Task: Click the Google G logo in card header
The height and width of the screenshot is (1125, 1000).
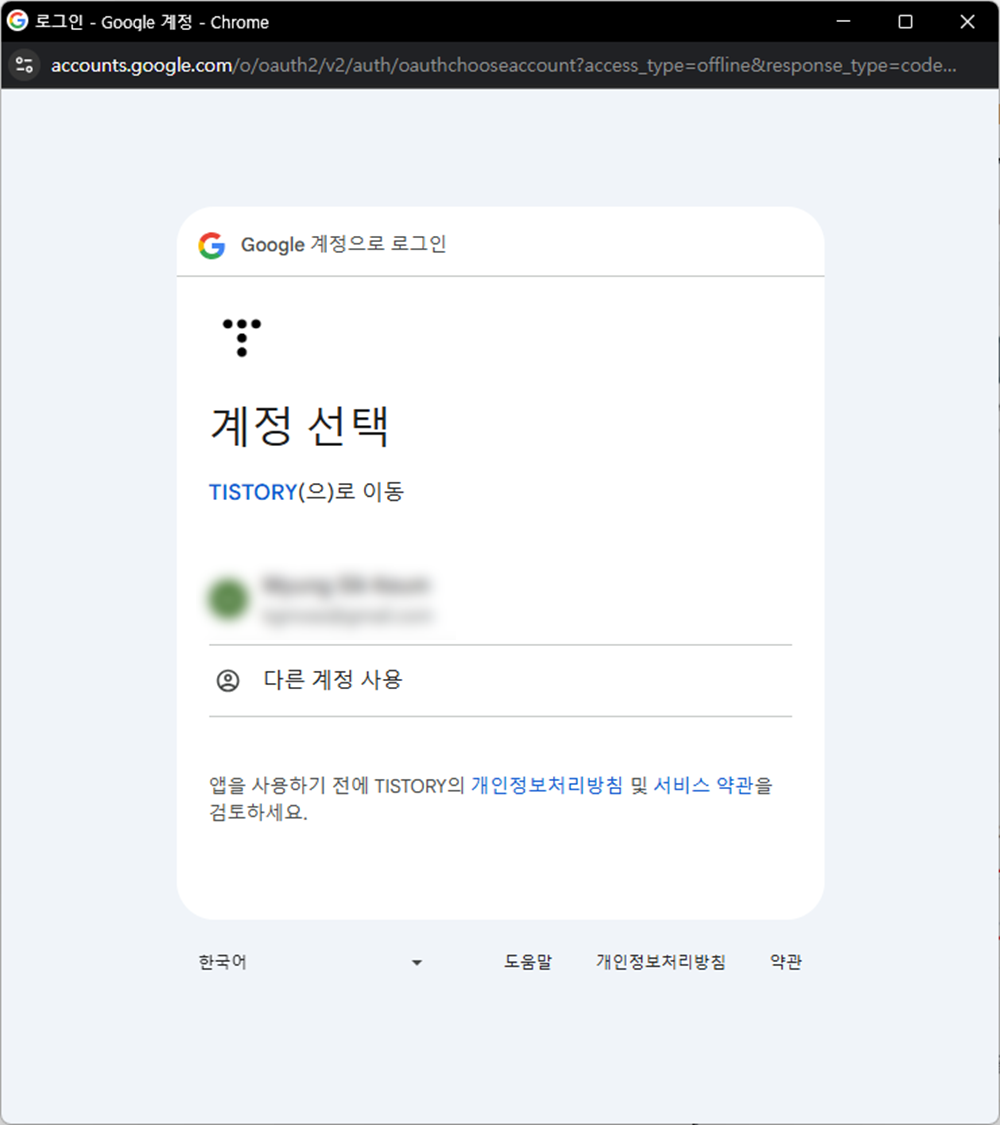Action: click(212, 245)
